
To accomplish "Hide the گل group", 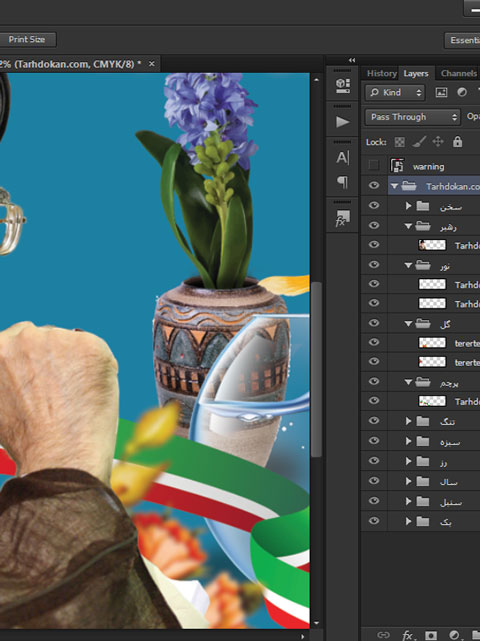I will point(374,323).
